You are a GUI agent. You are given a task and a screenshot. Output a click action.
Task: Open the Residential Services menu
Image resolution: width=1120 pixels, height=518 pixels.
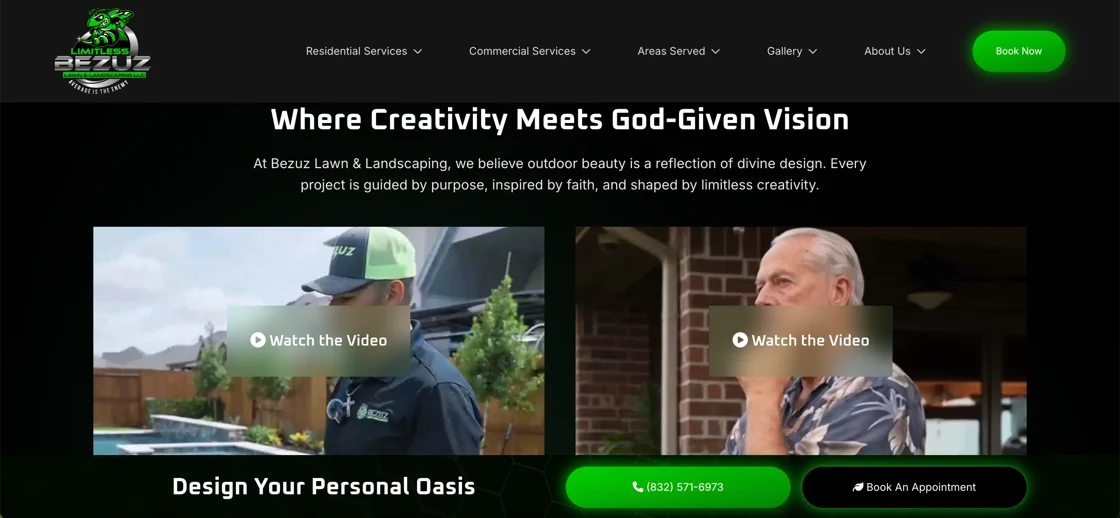point(356,51)
